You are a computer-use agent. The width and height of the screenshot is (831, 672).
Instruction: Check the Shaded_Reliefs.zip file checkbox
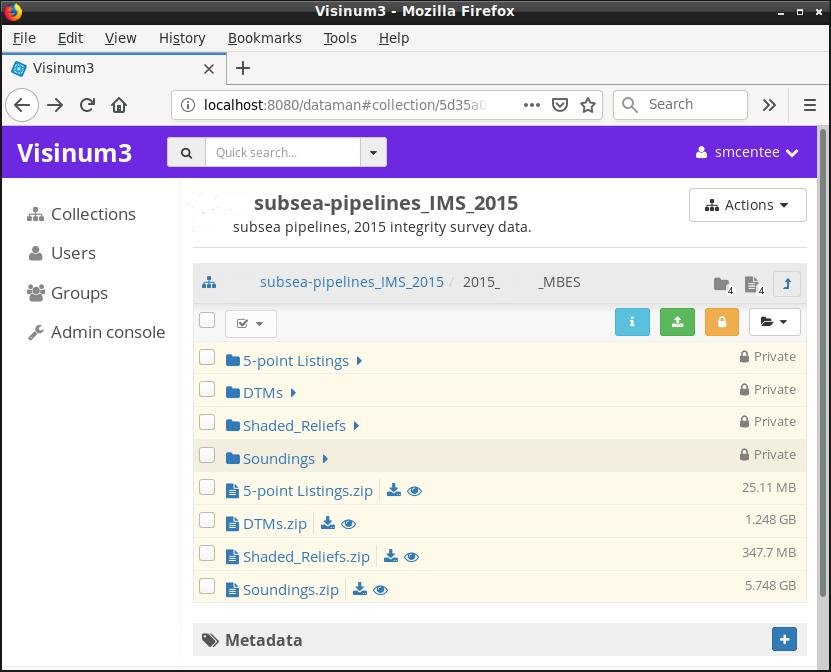[x=207, y=553]
